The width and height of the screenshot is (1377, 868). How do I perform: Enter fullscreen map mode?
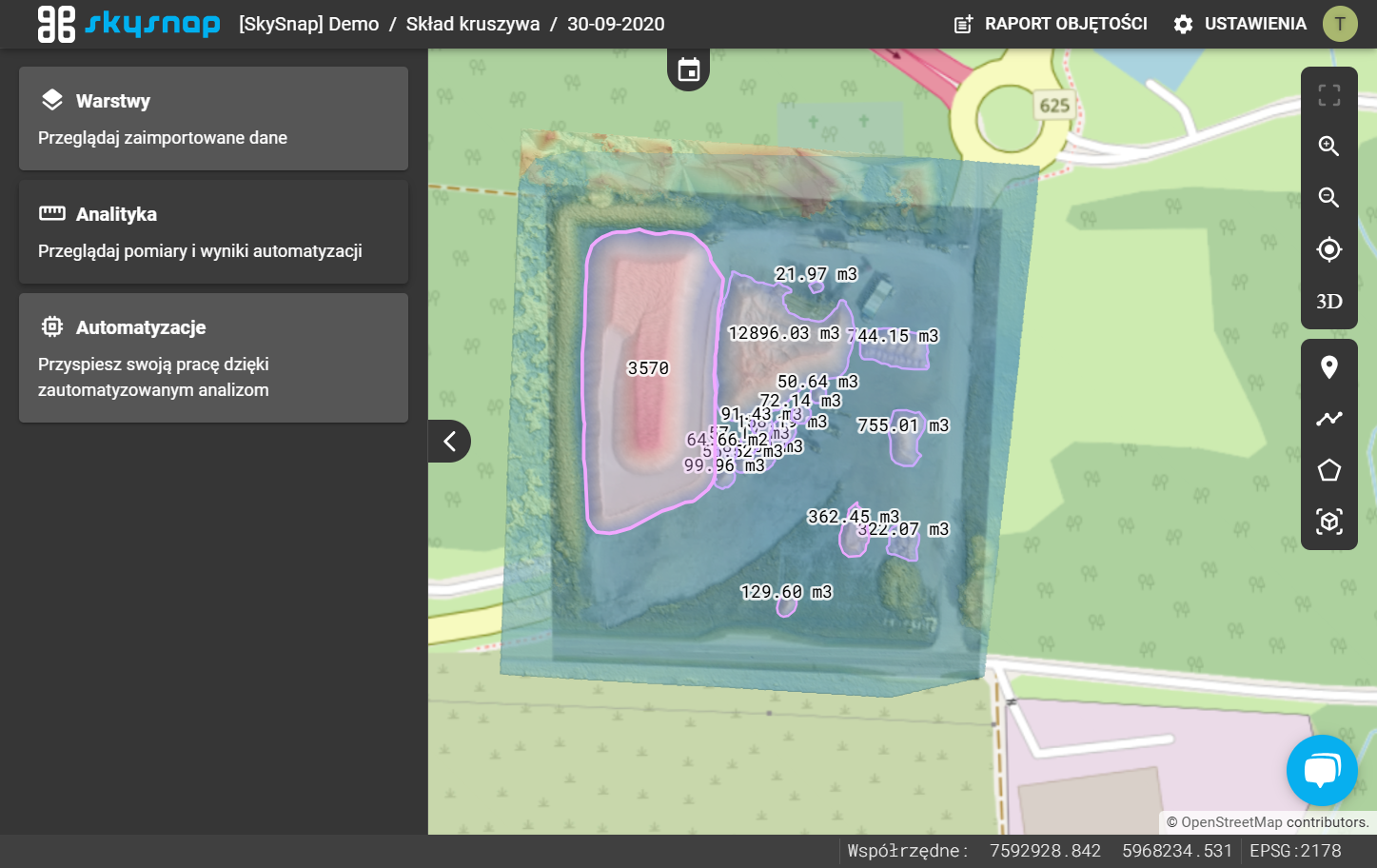click(x=1329, y=95)
